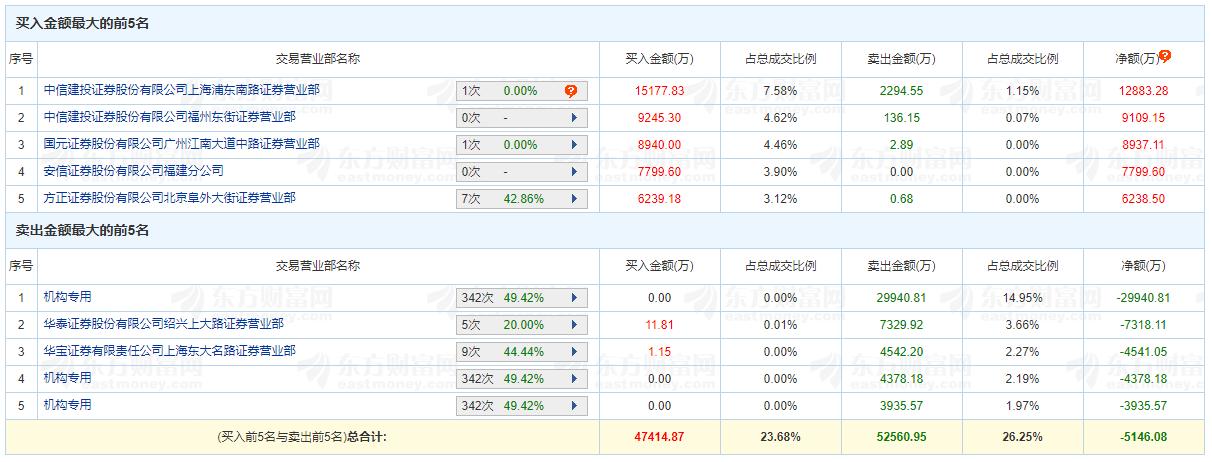
Task: Open 华泰证券绍兴上大路证券营业部 link
Action: pos(163,324)
